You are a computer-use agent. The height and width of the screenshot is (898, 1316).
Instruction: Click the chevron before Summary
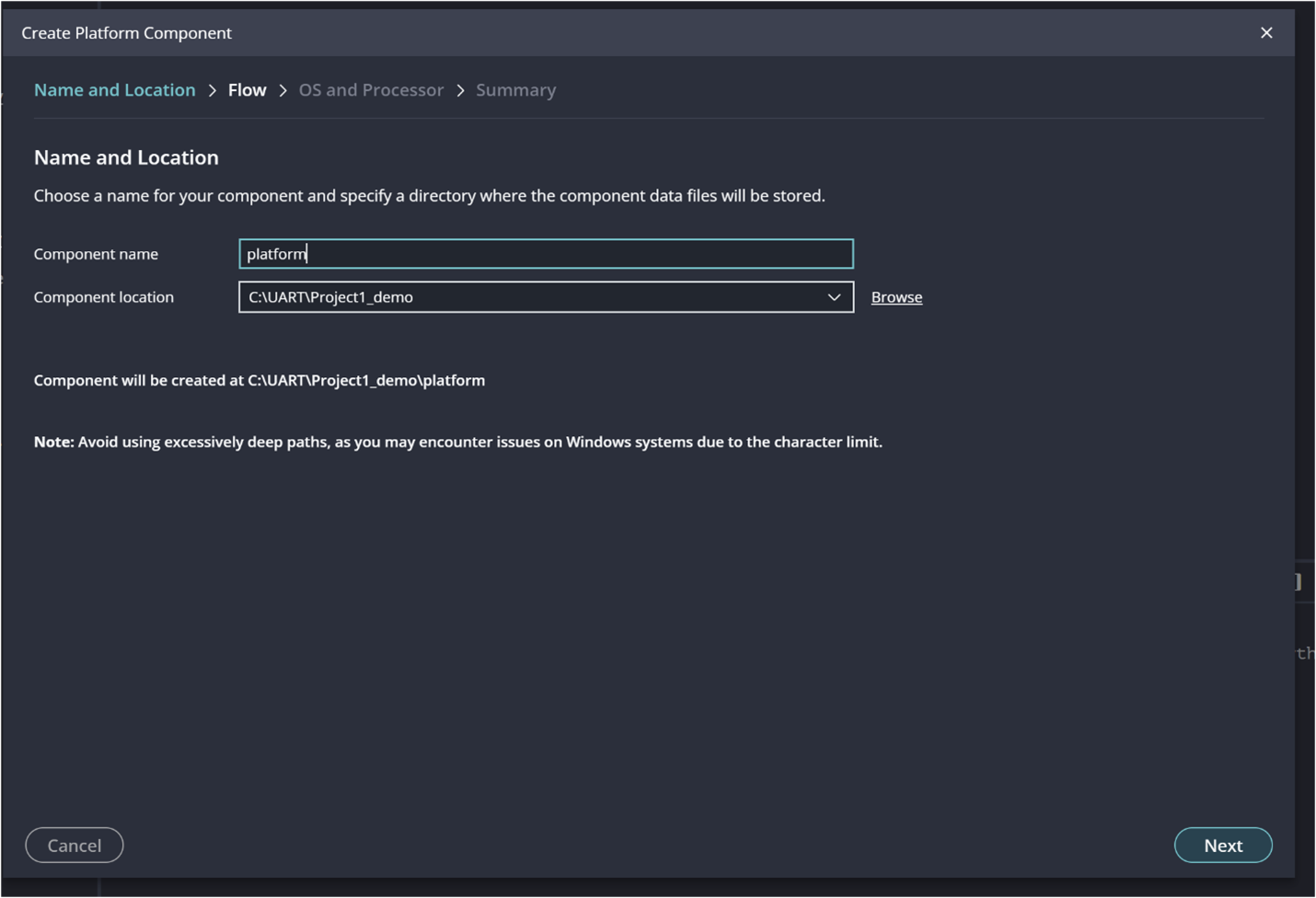tap(460, 89)
